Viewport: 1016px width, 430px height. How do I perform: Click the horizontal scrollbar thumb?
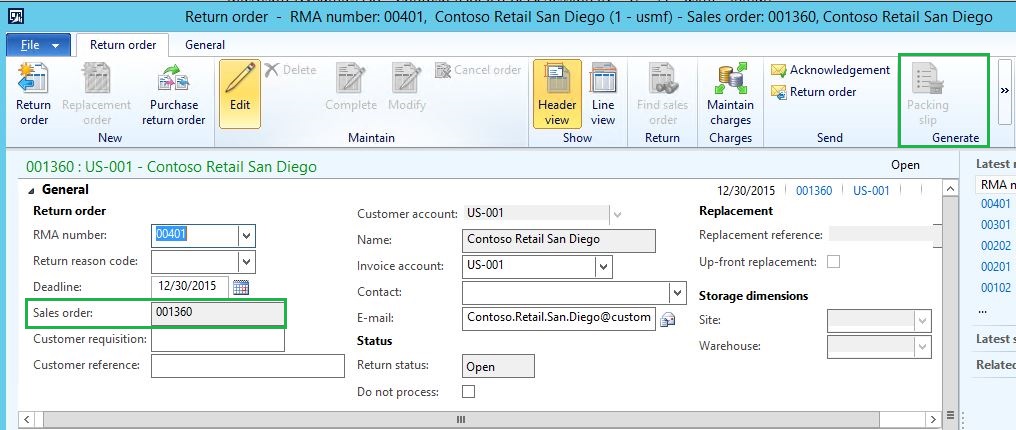461,419
